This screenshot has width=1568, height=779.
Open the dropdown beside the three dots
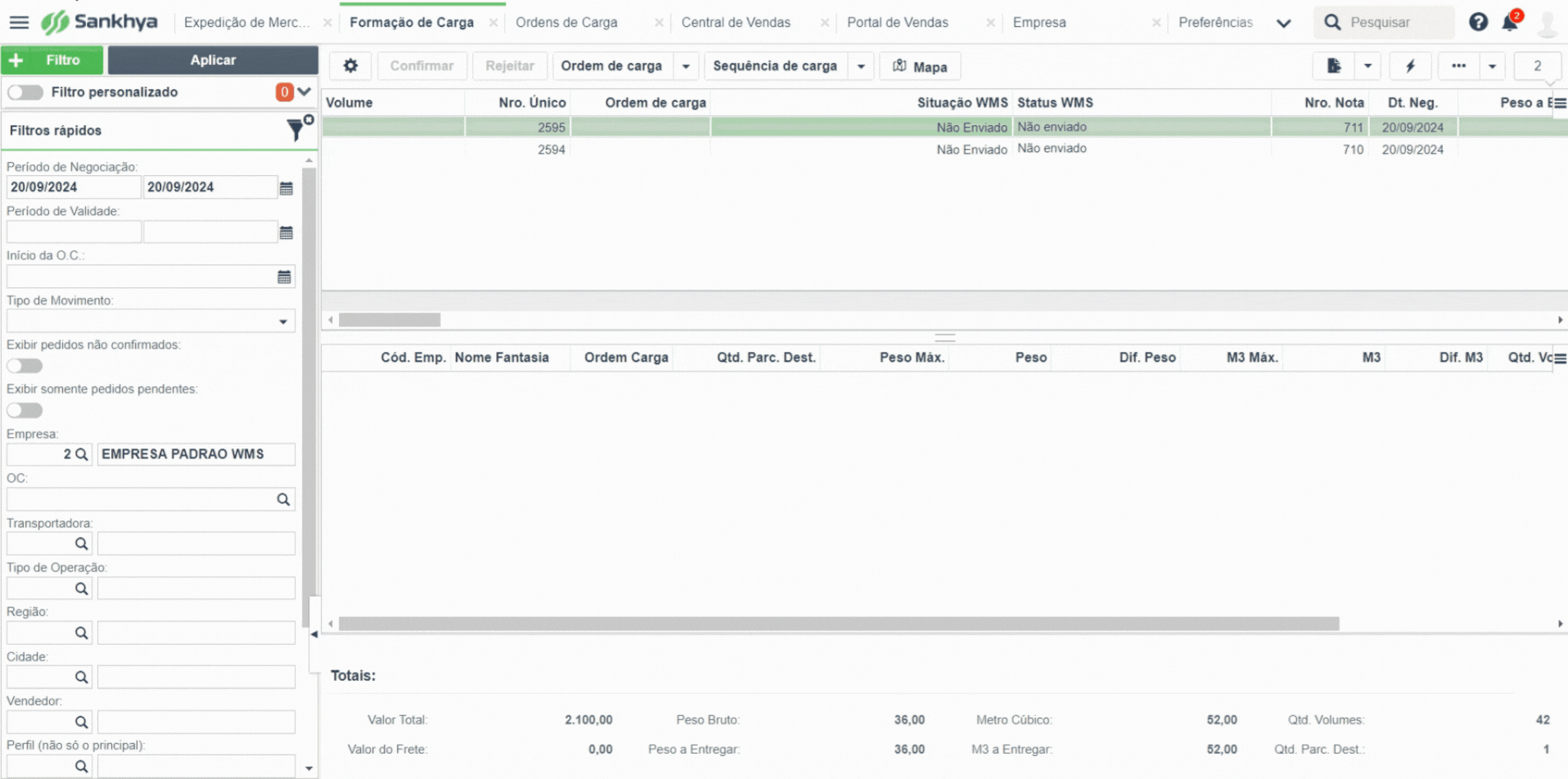(x=1492, y=65)
